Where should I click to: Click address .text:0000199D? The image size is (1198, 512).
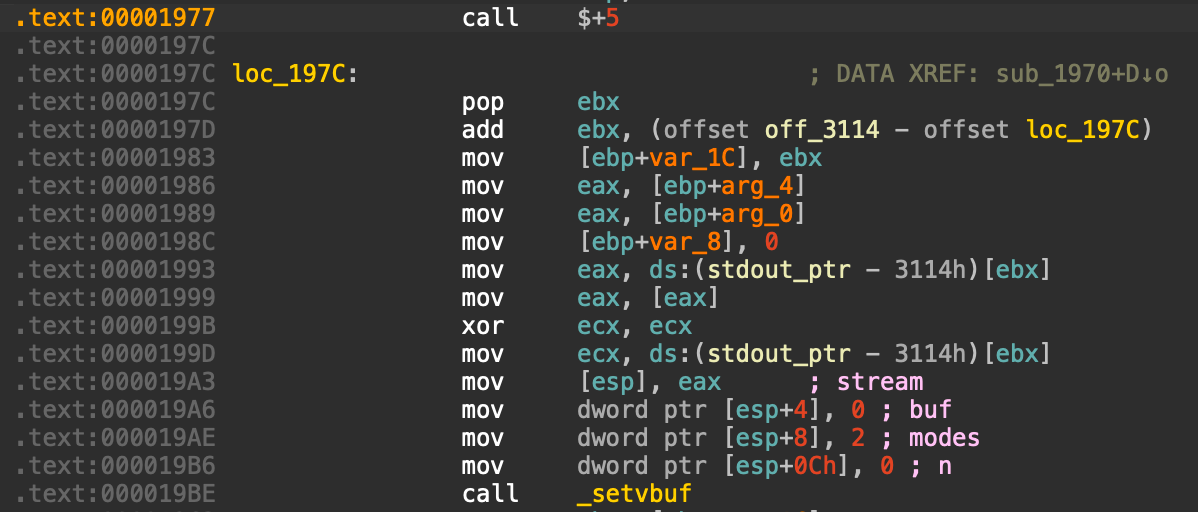click(115, 354)
